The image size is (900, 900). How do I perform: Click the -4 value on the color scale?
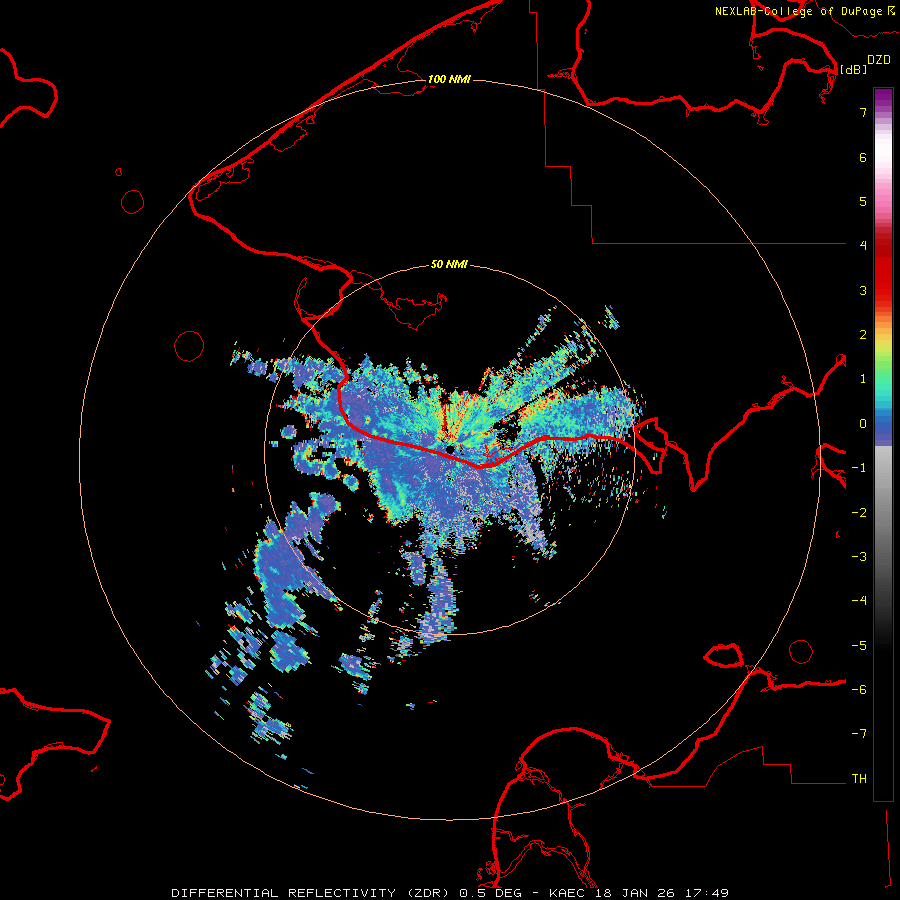[859, 601]
